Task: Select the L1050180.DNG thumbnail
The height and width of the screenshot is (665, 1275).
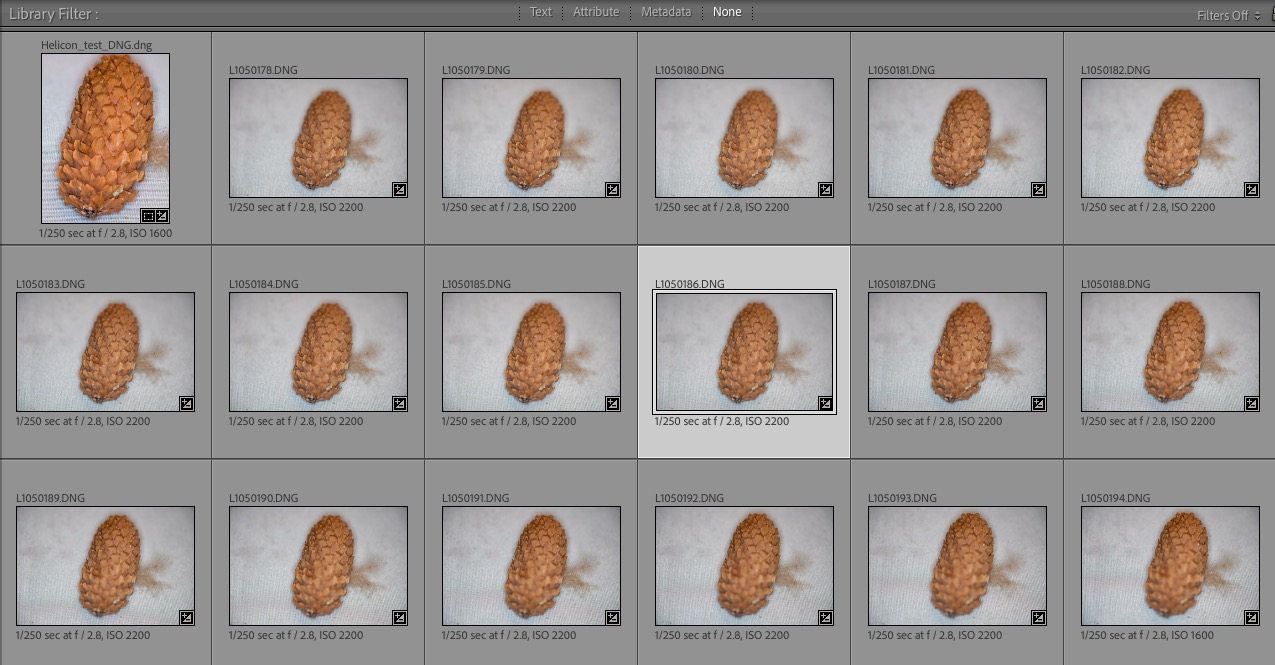Action: click(744, 138)
